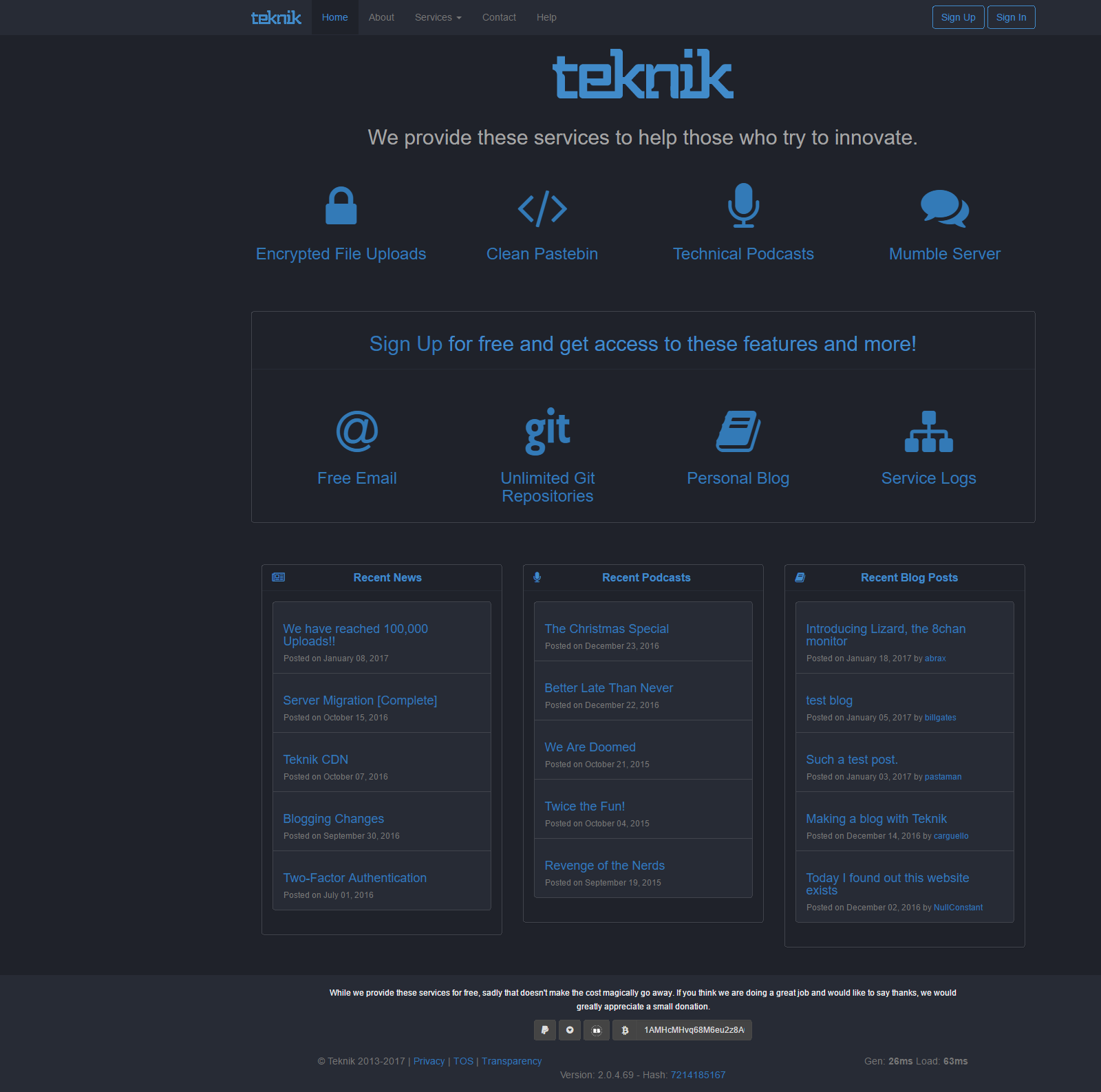Open 'Today I found out this website exists'
The height and width of the screenshot is (1092, 1101).
point(888,884)
